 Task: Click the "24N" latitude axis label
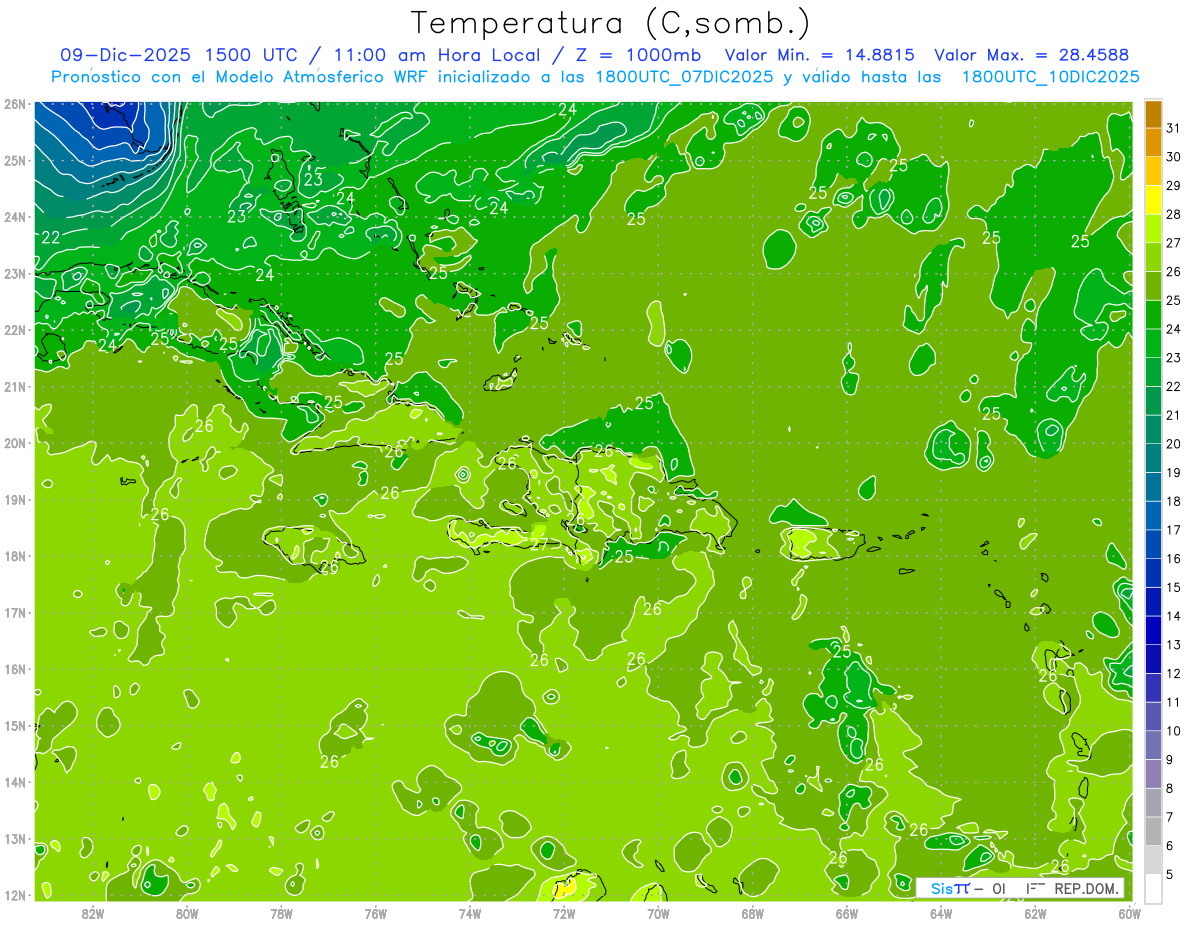(x=15, y=217)
